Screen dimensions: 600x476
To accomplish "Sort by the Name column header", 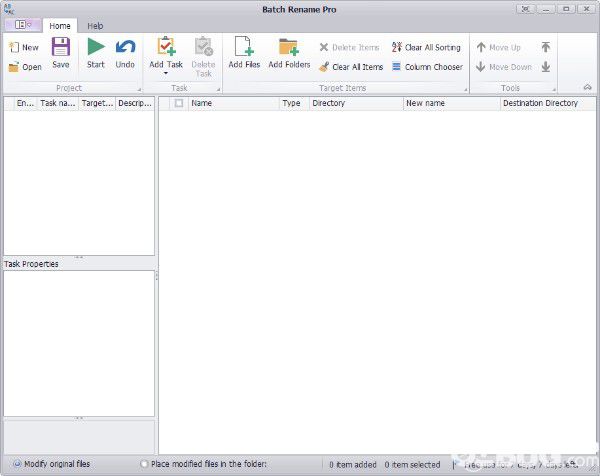I will [234, 103].
